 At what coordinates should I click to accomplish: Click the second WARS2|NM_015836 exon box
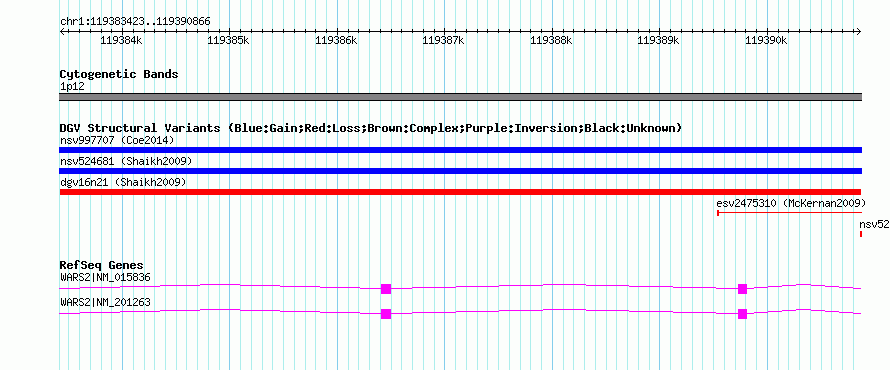tap(742, 288)
